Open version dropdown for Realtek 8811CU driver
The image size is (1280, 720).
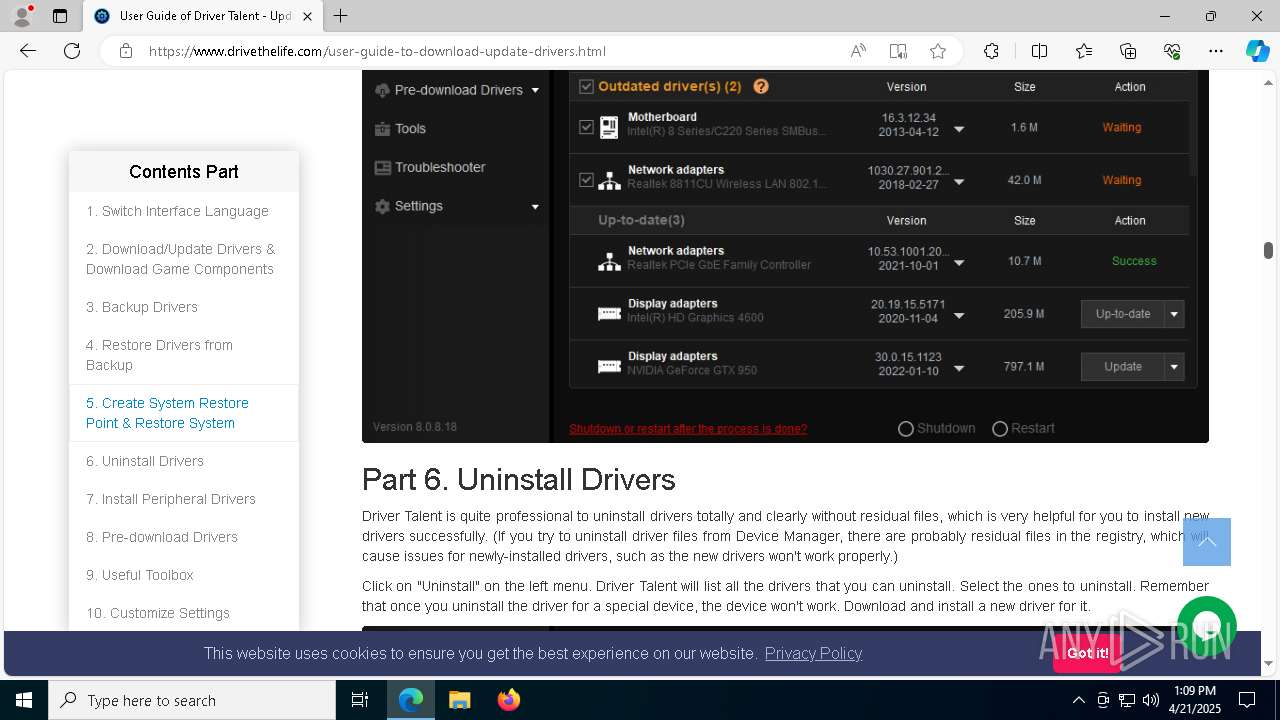[959, 182]
